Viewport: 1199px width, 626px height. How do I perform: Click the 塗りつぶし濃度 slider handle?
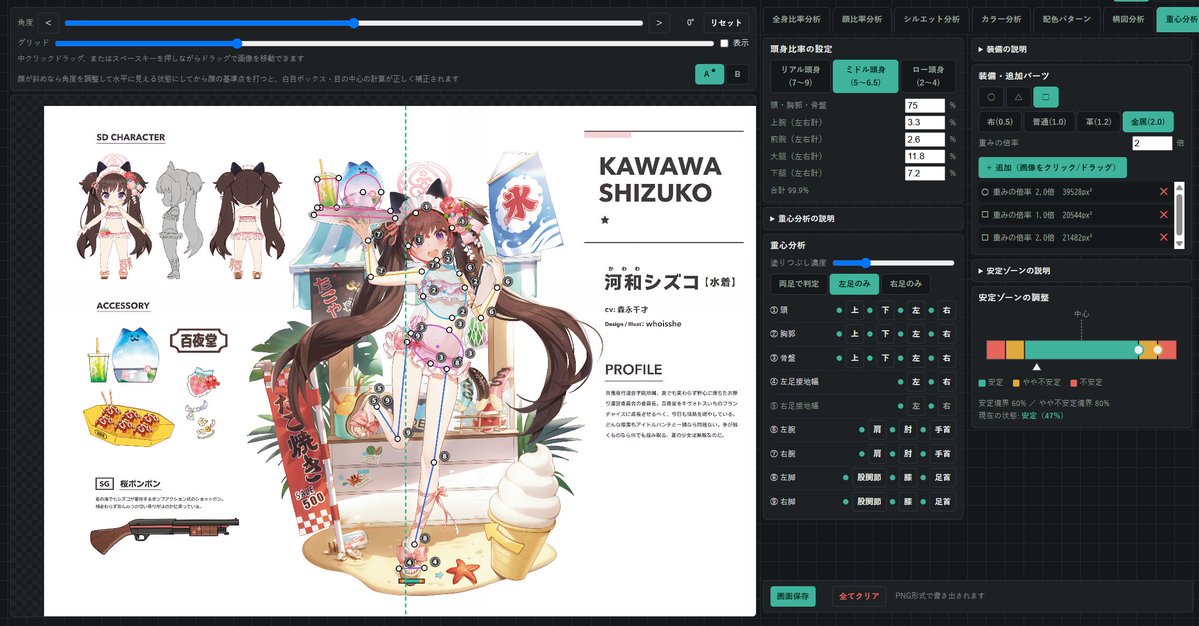pos(865,263)
